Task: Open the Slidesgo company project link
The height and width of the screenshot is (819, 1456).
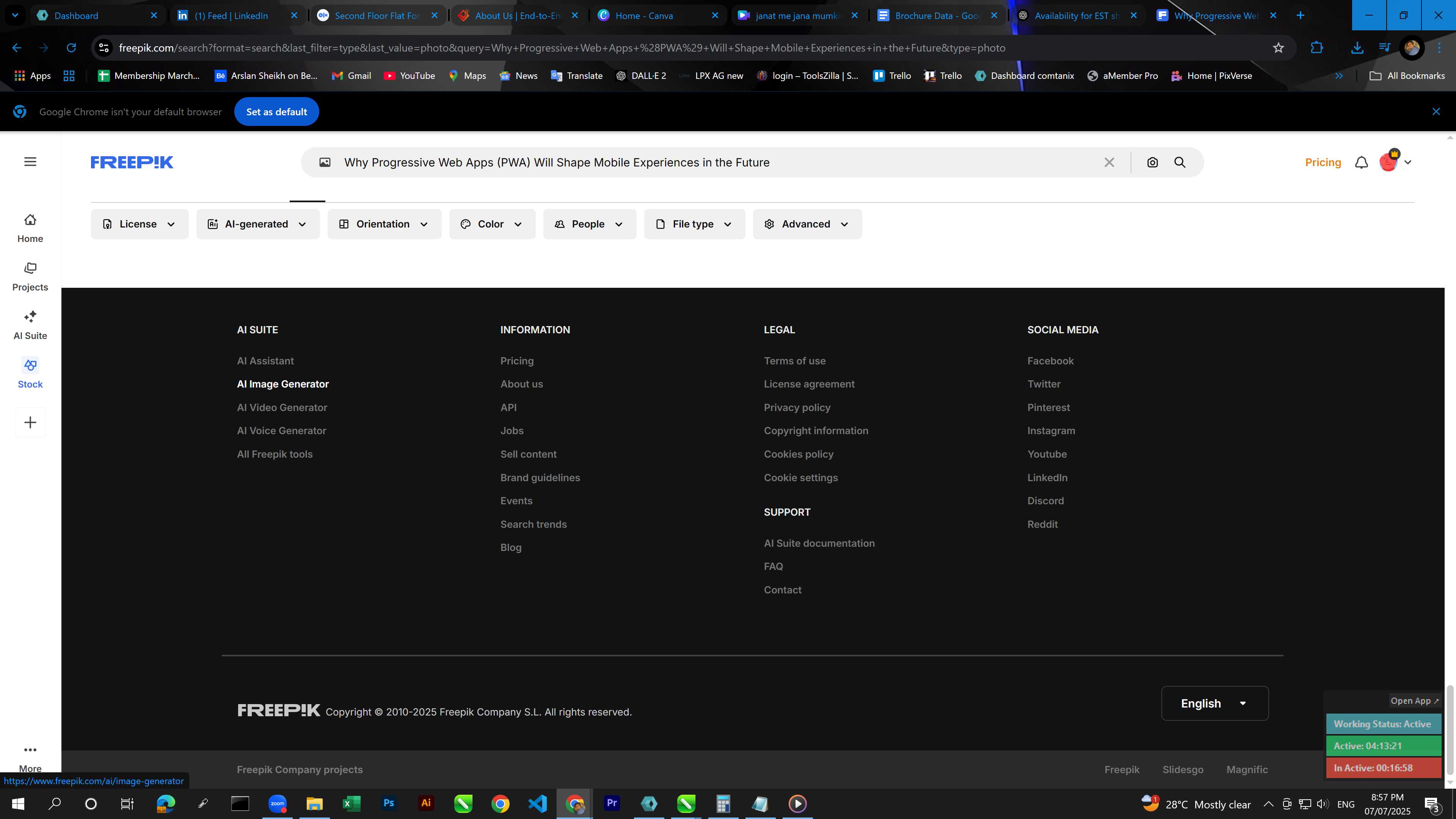Action: tap(1183, 769)
